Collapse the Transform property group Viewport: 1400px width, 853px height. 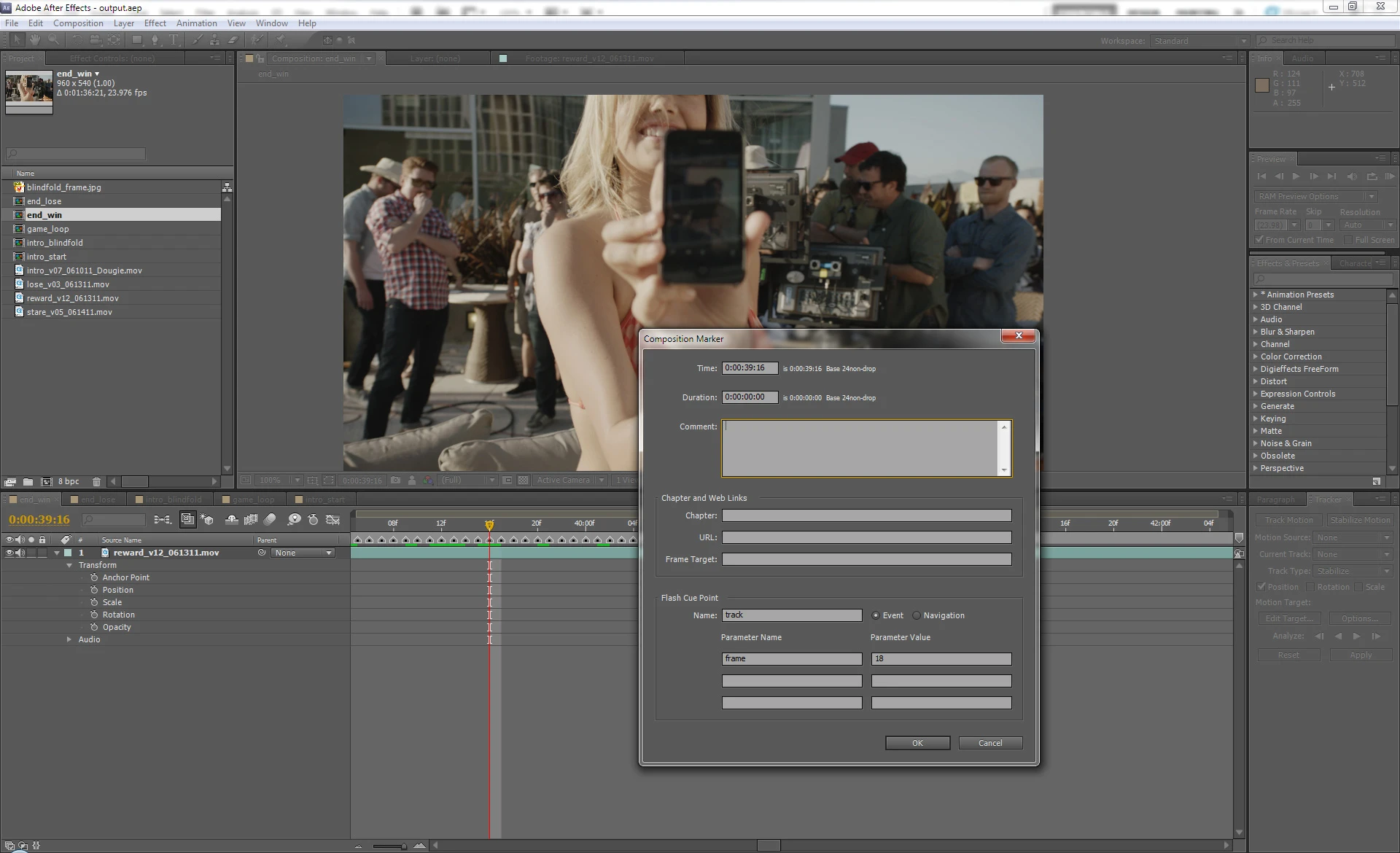[69, 565]
